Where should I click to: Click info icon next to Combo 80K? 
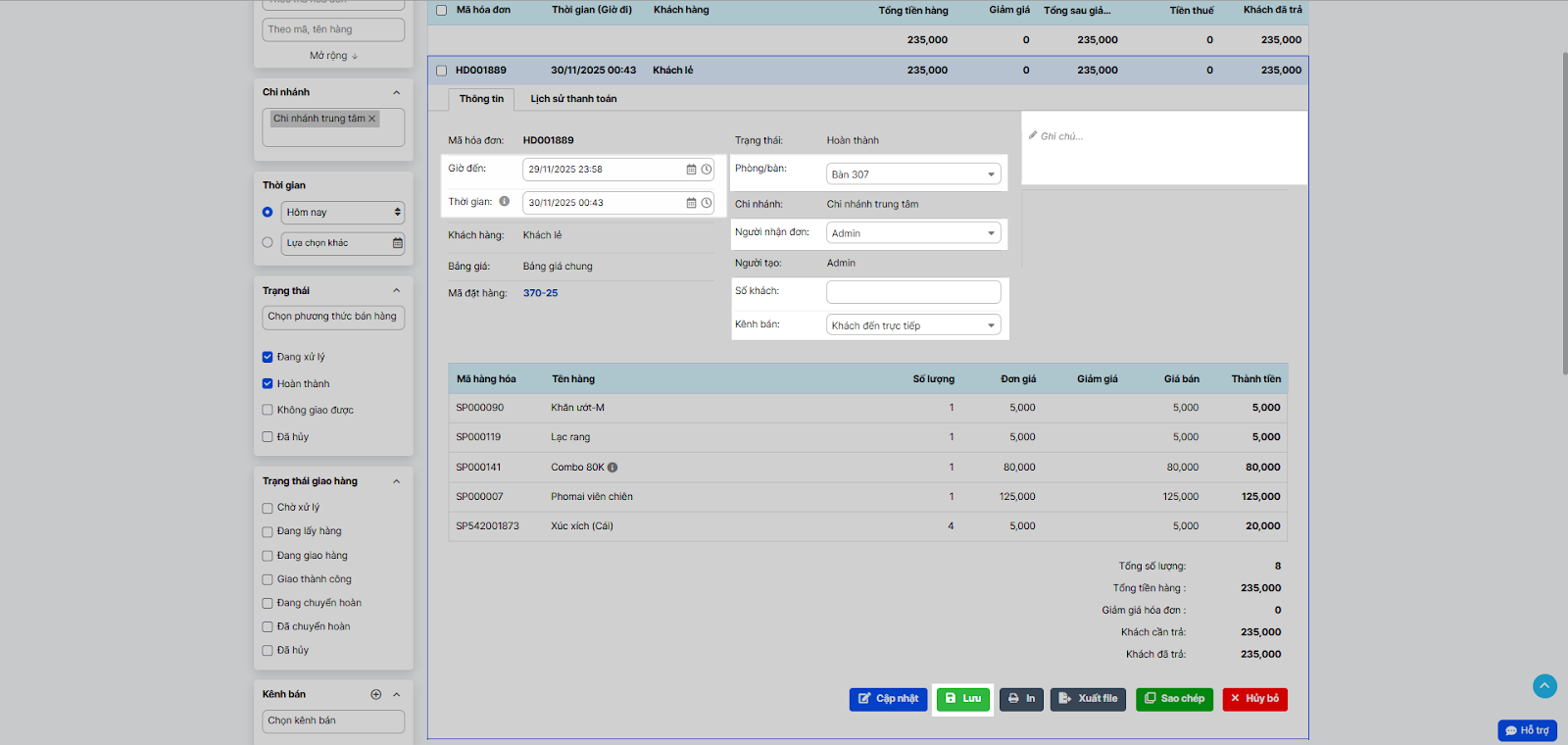tap(612, 468)
